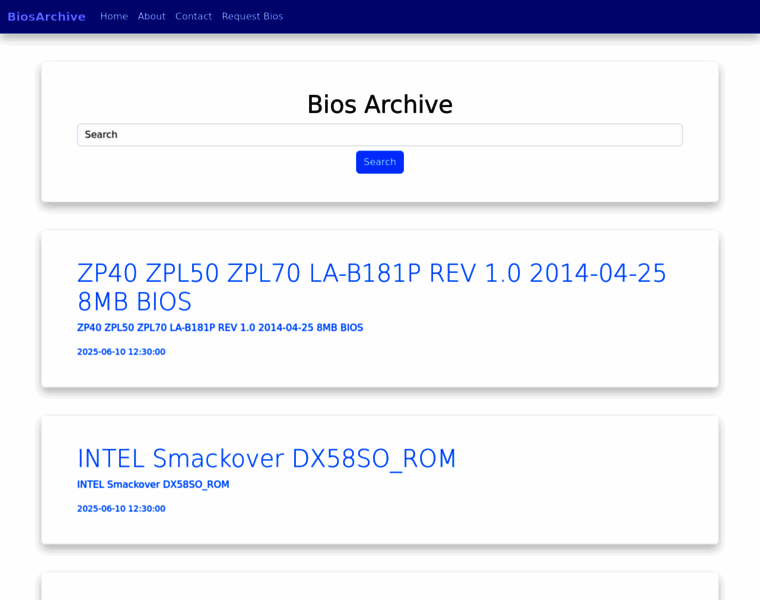Click the small bold INTEL Smackover DX58SO_ROM subtitle
This screenshot has height=600, width=760.
[153, 485]
